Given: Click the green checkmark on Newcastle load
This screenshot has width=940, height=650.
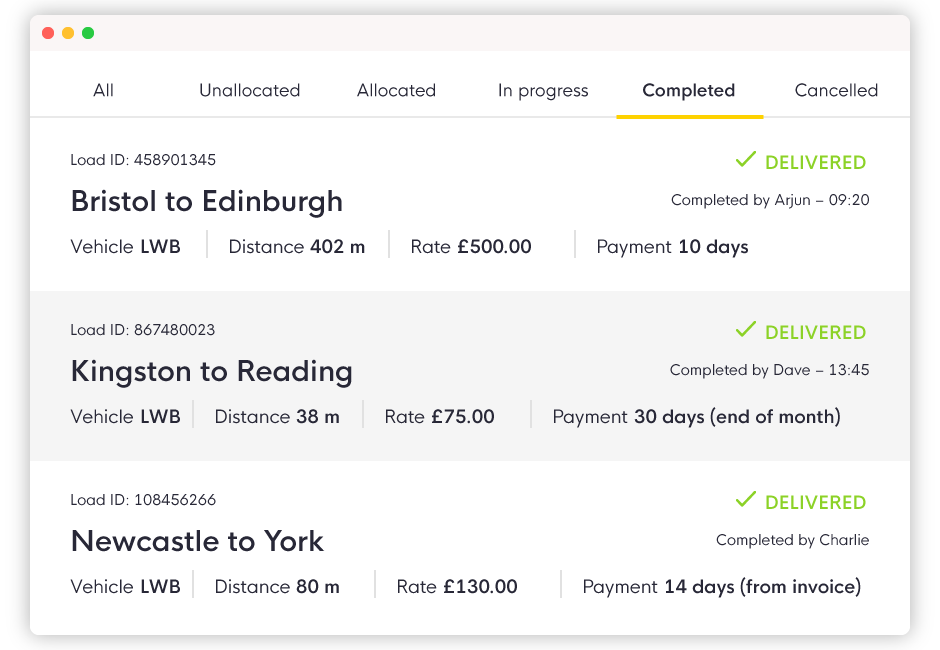Looking at the screenshot, I should [x=746, y=499].
